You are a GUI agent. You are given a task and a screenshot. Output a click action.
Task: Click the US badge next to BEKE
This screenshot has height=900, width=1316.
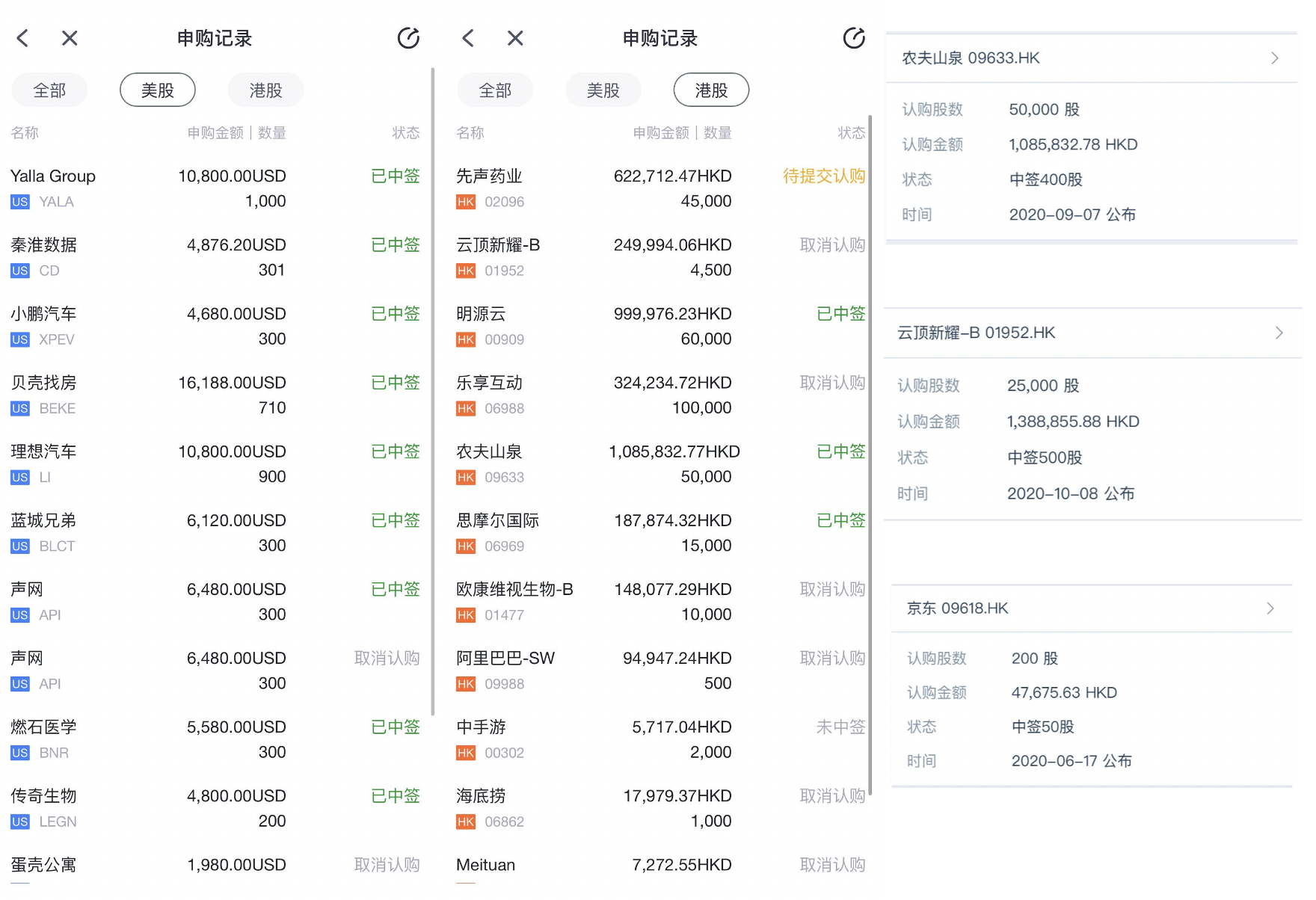[x=20, y=408]
